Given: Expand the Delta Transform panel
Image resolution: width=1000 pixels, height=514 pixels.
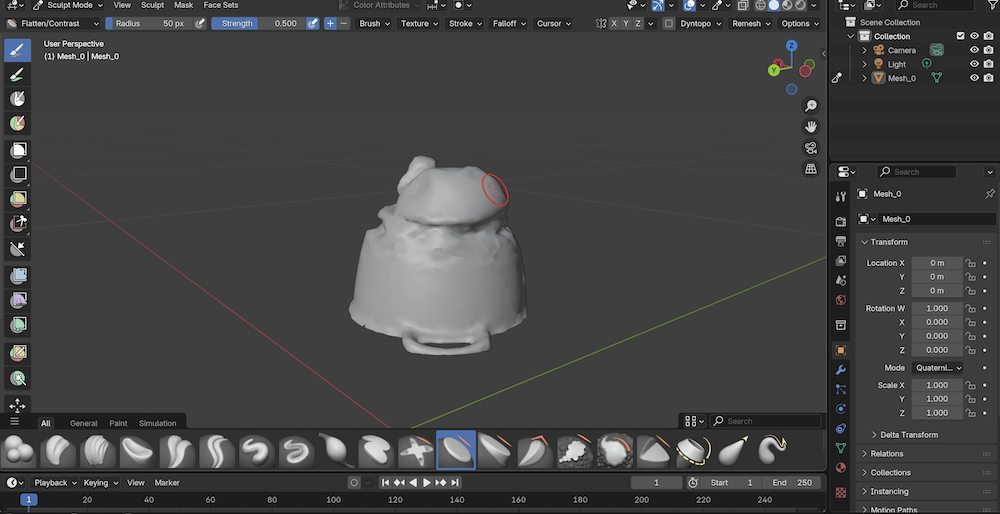Looking at the screenshot, I should click(x=909, y=435).
